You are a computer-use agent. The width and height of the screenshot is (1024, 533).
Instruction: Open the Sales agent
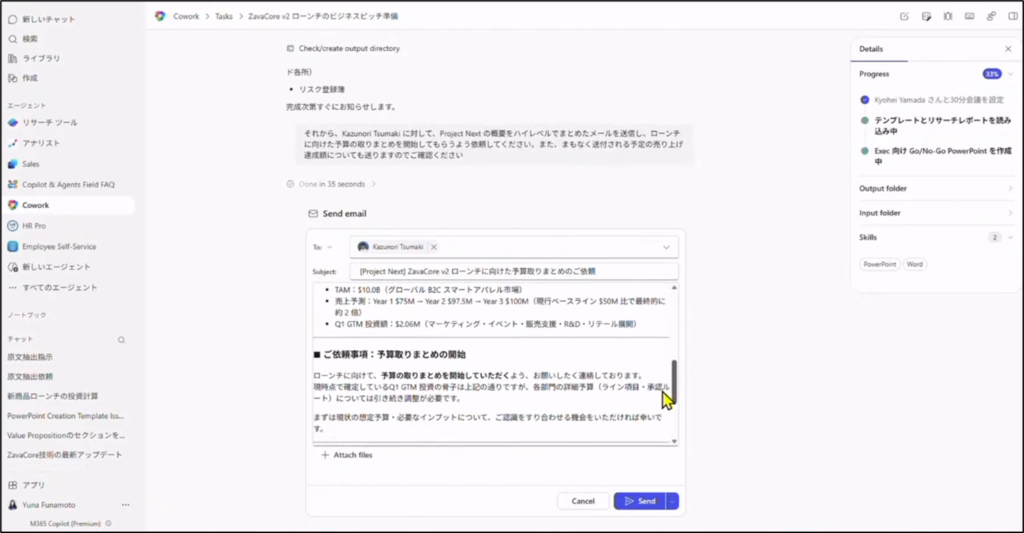[32, 164]
